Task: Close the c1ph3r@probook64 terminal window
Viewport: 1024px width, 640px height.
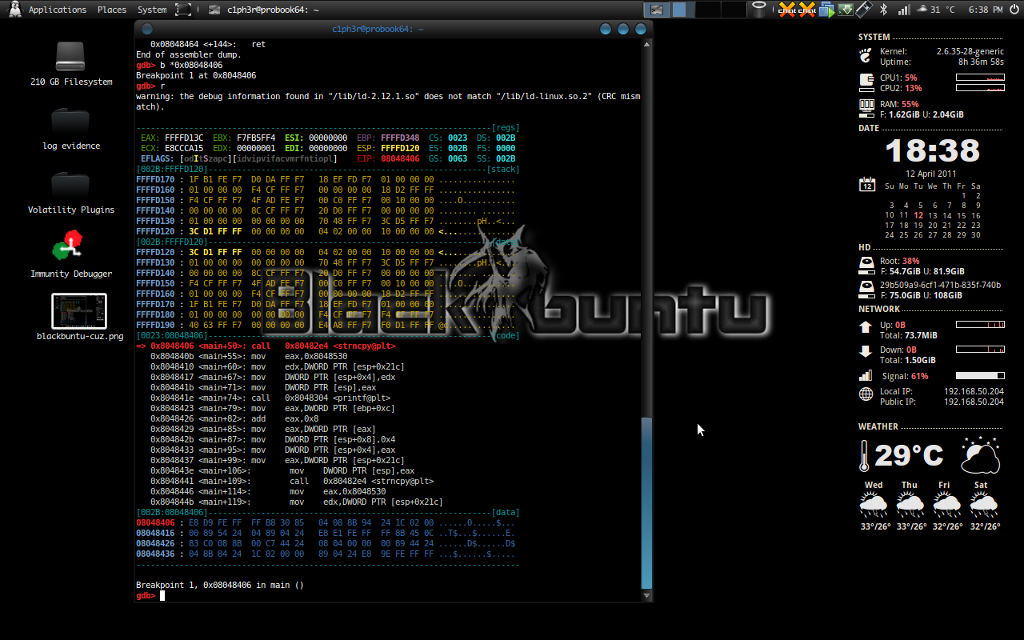Action: pos(641,29)
